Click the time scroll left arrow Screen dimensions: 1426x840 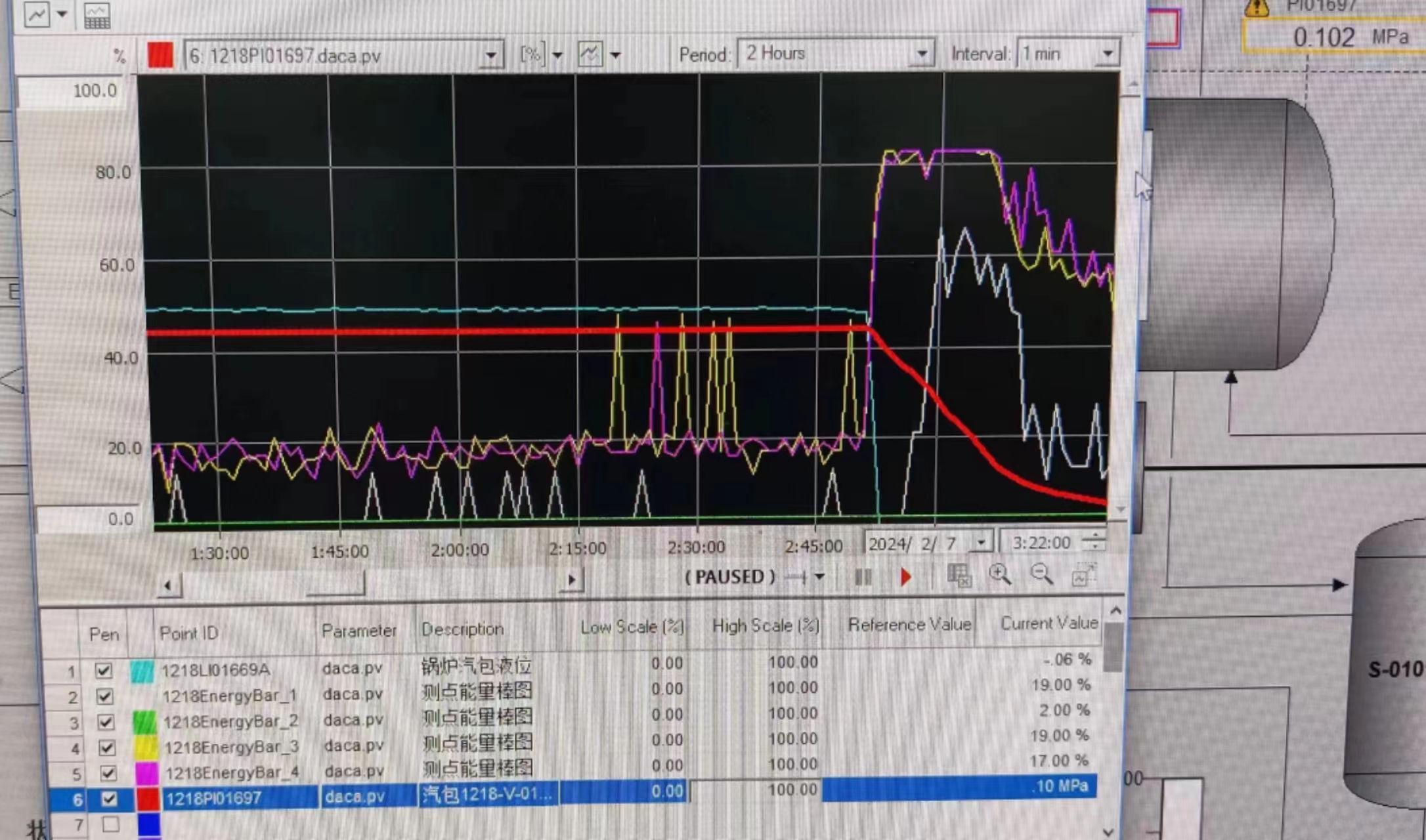click(x=168, y=584)
